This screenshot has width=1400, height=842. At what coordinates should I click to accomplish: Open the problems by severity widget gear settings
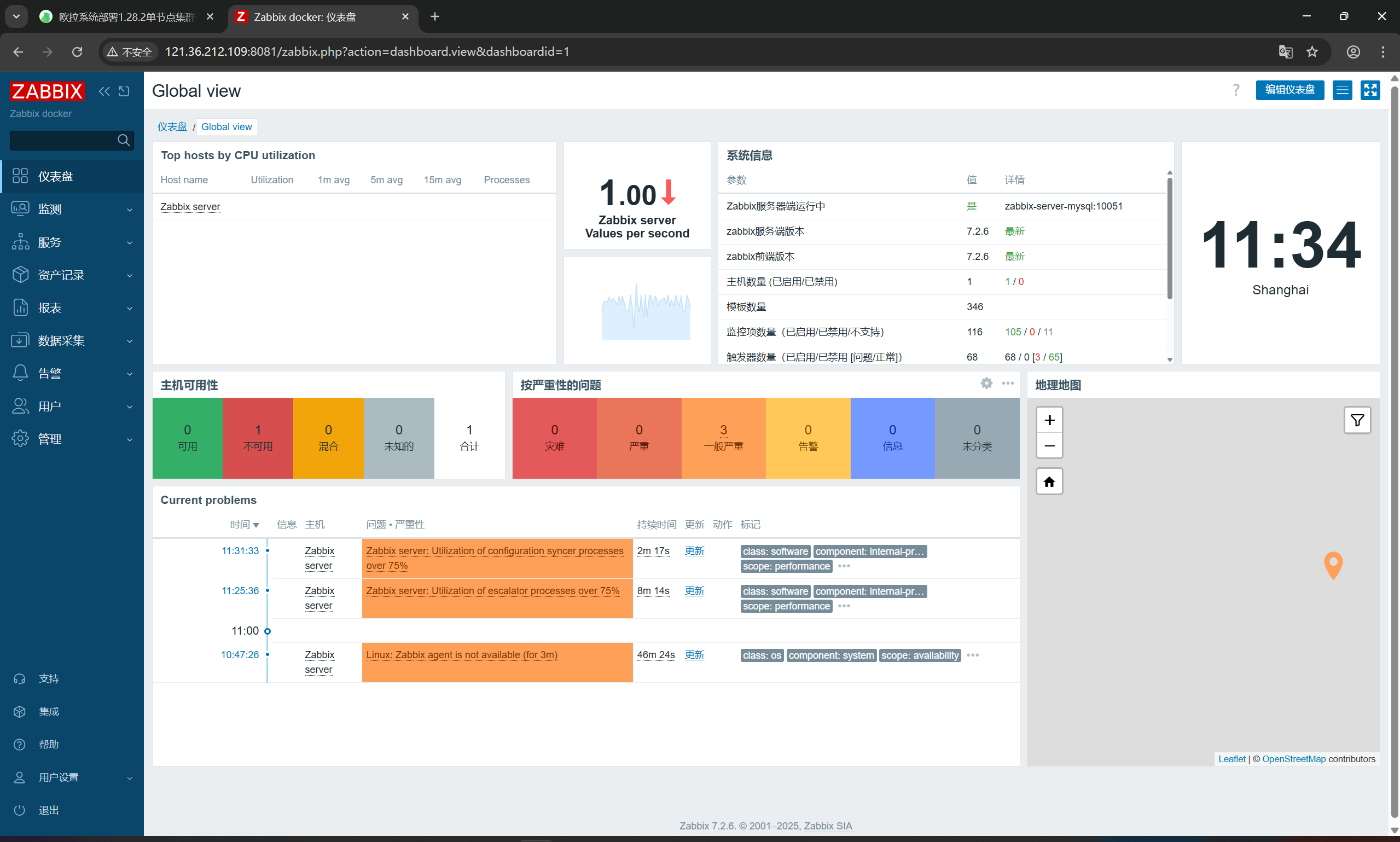pos(986,384)
